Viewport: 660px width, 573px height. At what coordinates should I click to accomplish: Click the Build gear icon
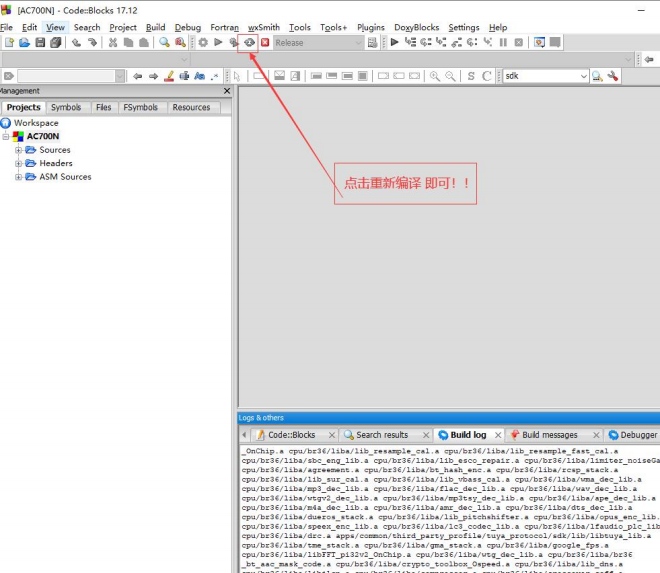click(x=203, y=43)
